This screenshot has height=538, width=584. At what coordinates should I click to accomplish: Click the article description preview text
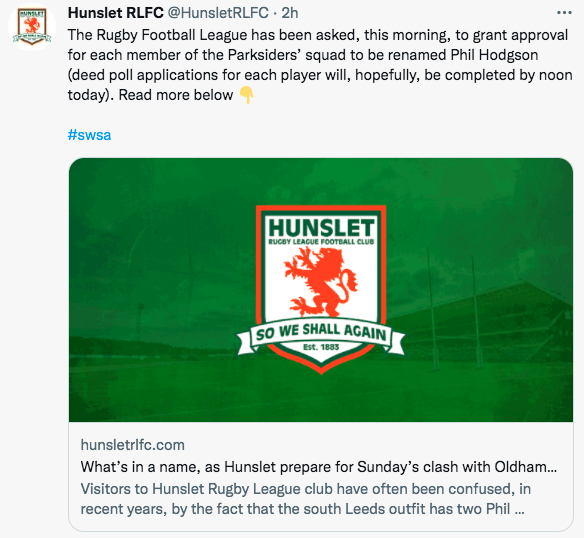305,499
